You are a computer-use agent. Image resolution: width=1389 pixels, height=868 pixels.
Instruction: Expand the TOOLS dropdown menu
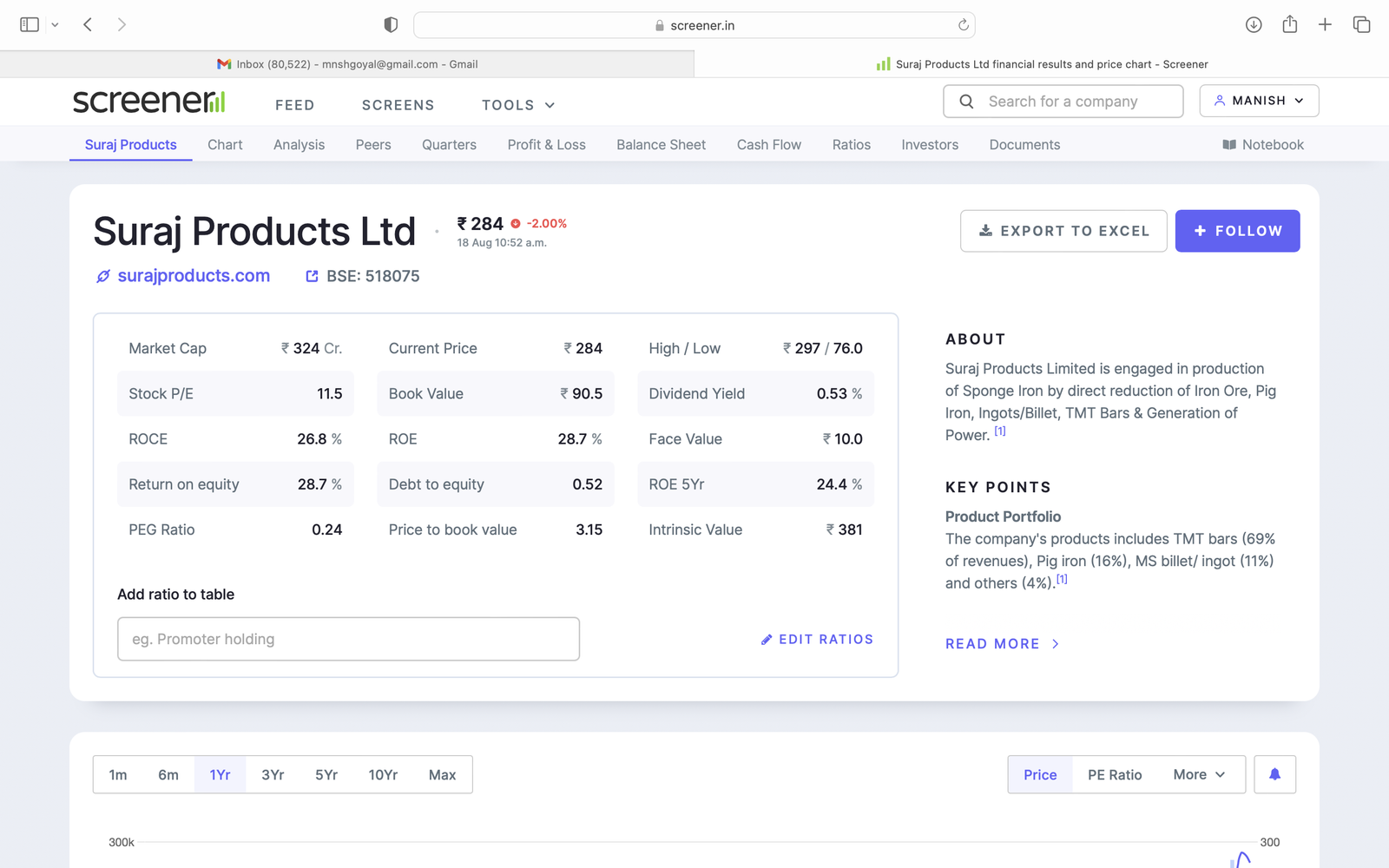click(518, 105)
